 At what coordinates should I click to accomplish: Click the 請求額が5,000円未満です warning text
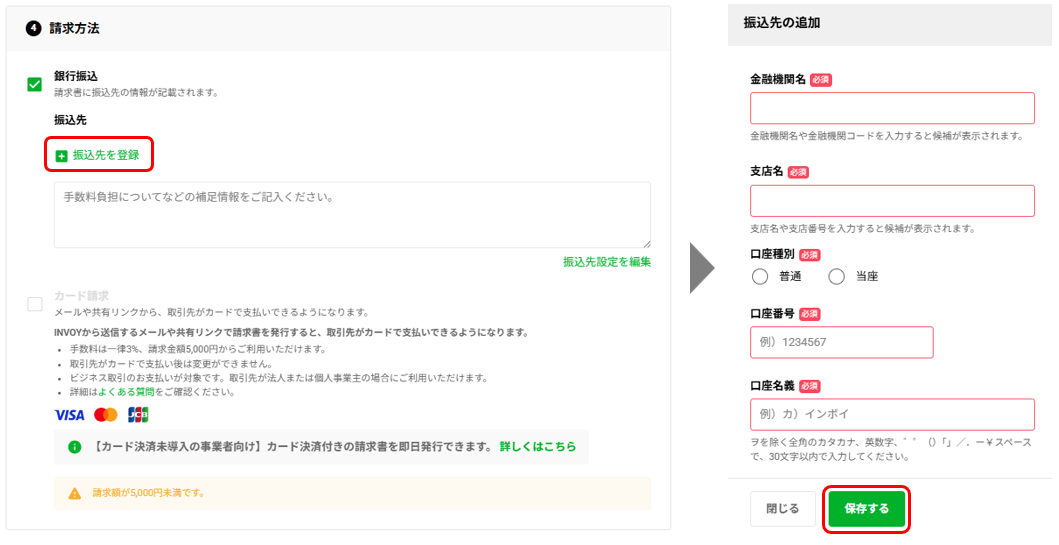click(x=149, y=493)
